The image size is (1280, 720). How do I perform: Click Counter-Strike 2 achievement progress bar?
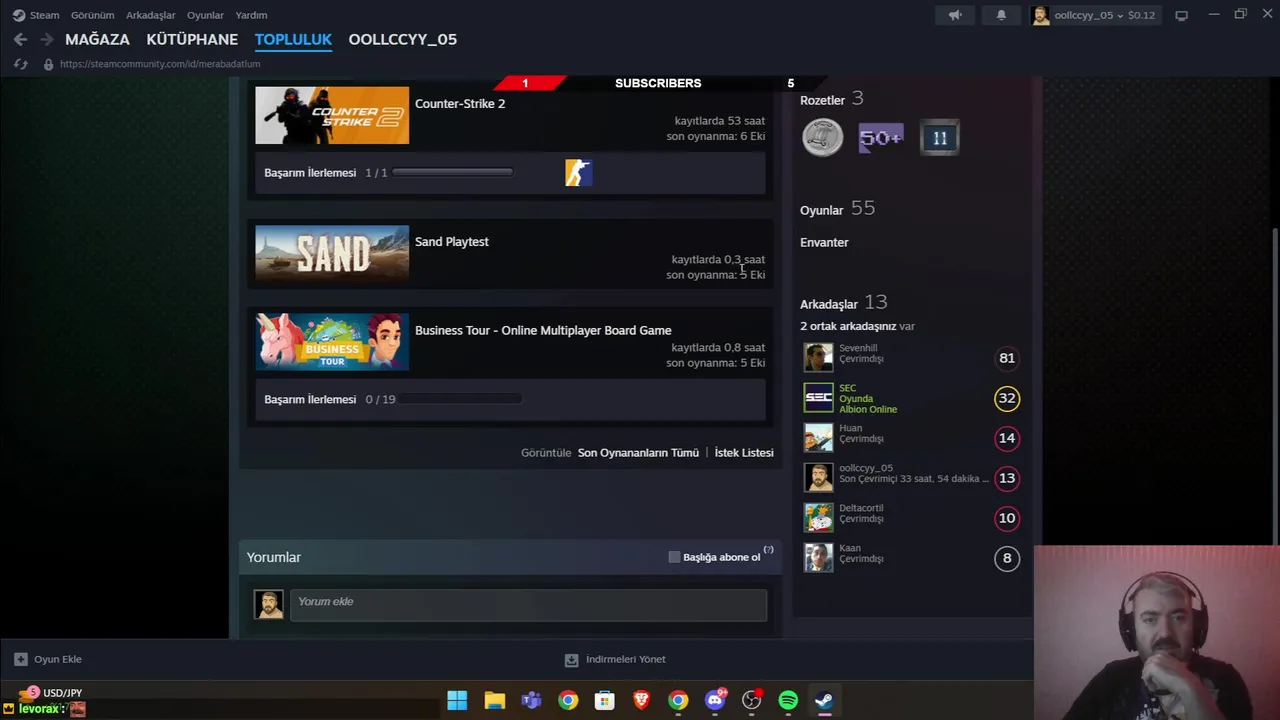[x=452, y=173]
